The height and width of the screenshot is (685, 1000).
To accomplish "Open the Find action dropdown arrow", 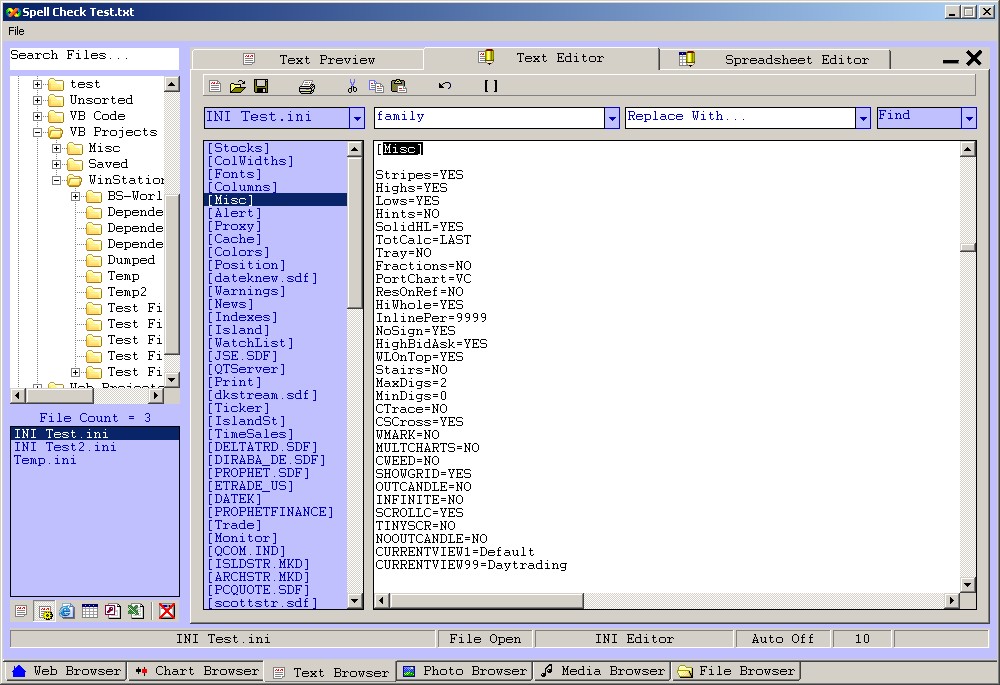I will coord(969,118).
